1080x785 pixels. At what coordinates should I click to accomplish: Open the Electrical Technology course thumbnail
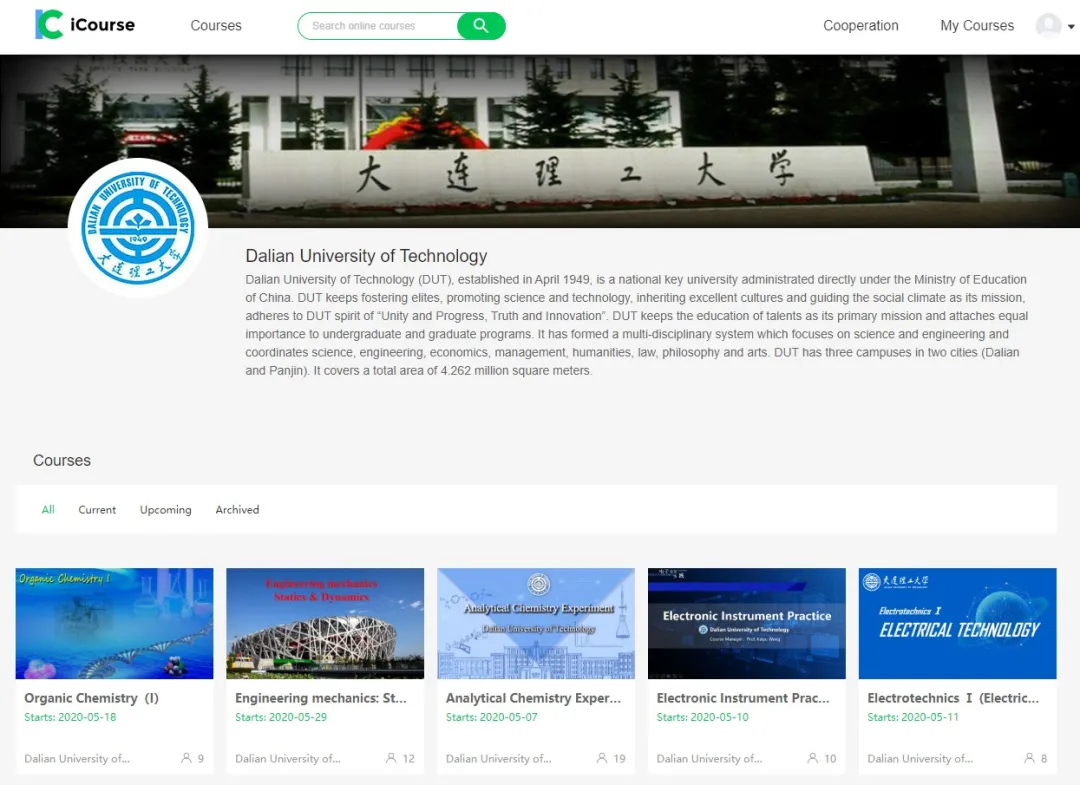click(x=957, y=623)
